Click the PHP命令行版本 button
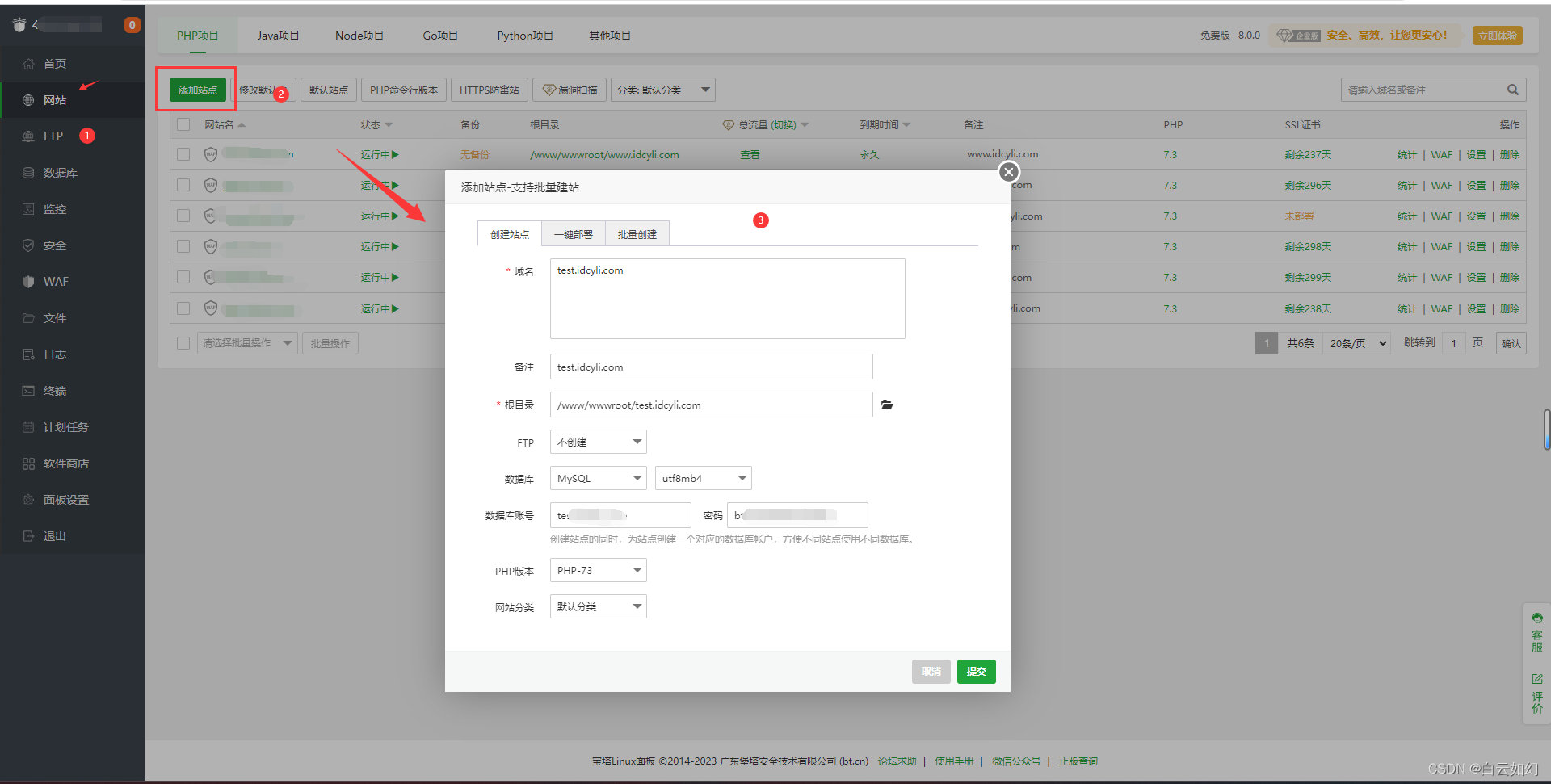The height and width of the screenshot is (784, 1551). pos(404,90)
